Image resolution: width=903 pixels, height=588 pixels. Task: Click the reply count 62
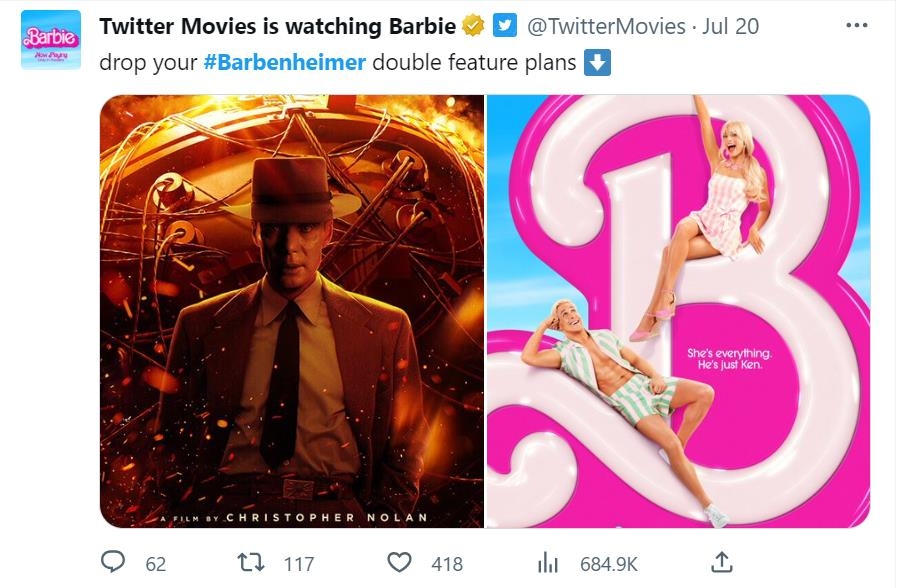click(156, 564)
